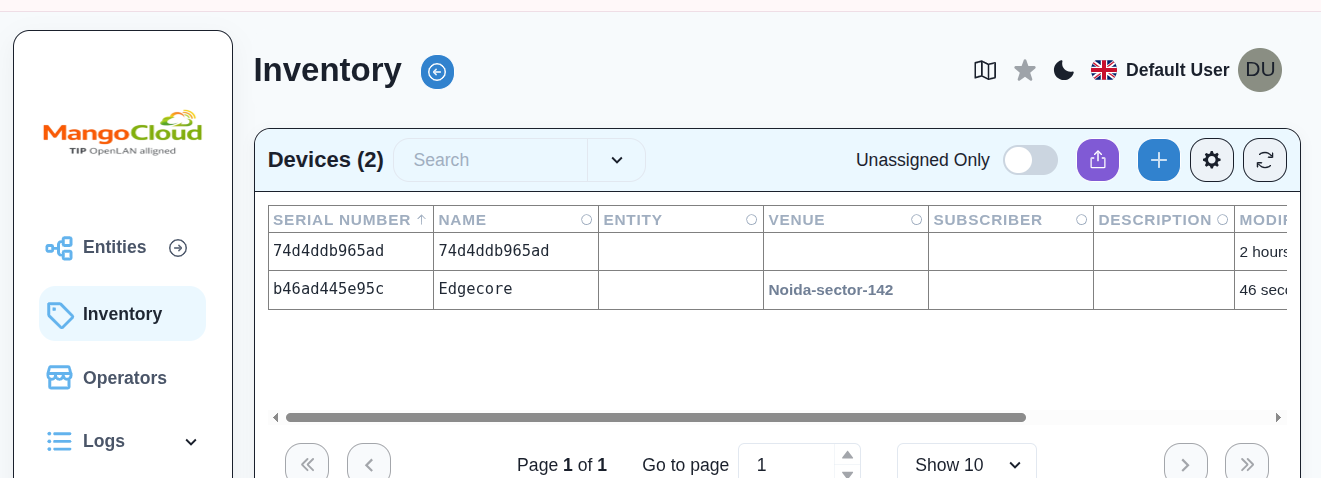Screen dimensions: 1321x478
Task: Expand the Logs sidebar menu
Action: click(x=191, y=442)
